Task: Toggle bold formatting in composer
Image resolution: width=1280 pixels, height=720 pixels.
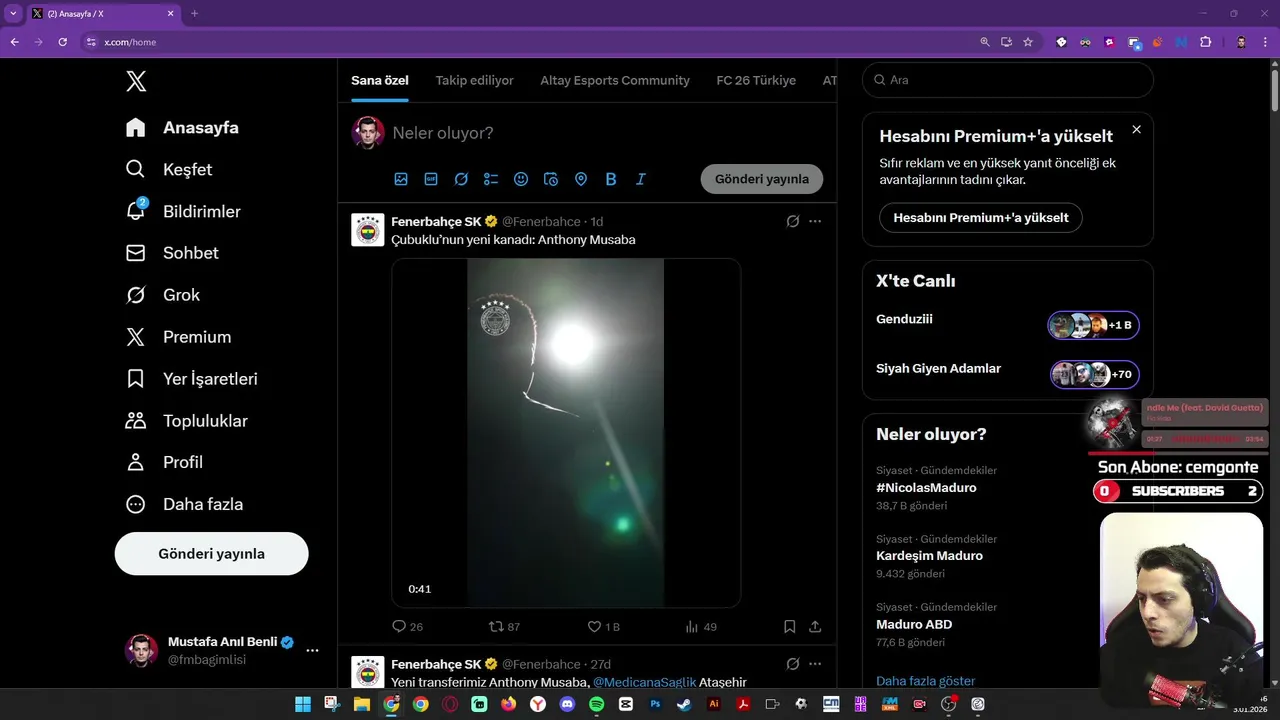Action: (x=611, y=179)
